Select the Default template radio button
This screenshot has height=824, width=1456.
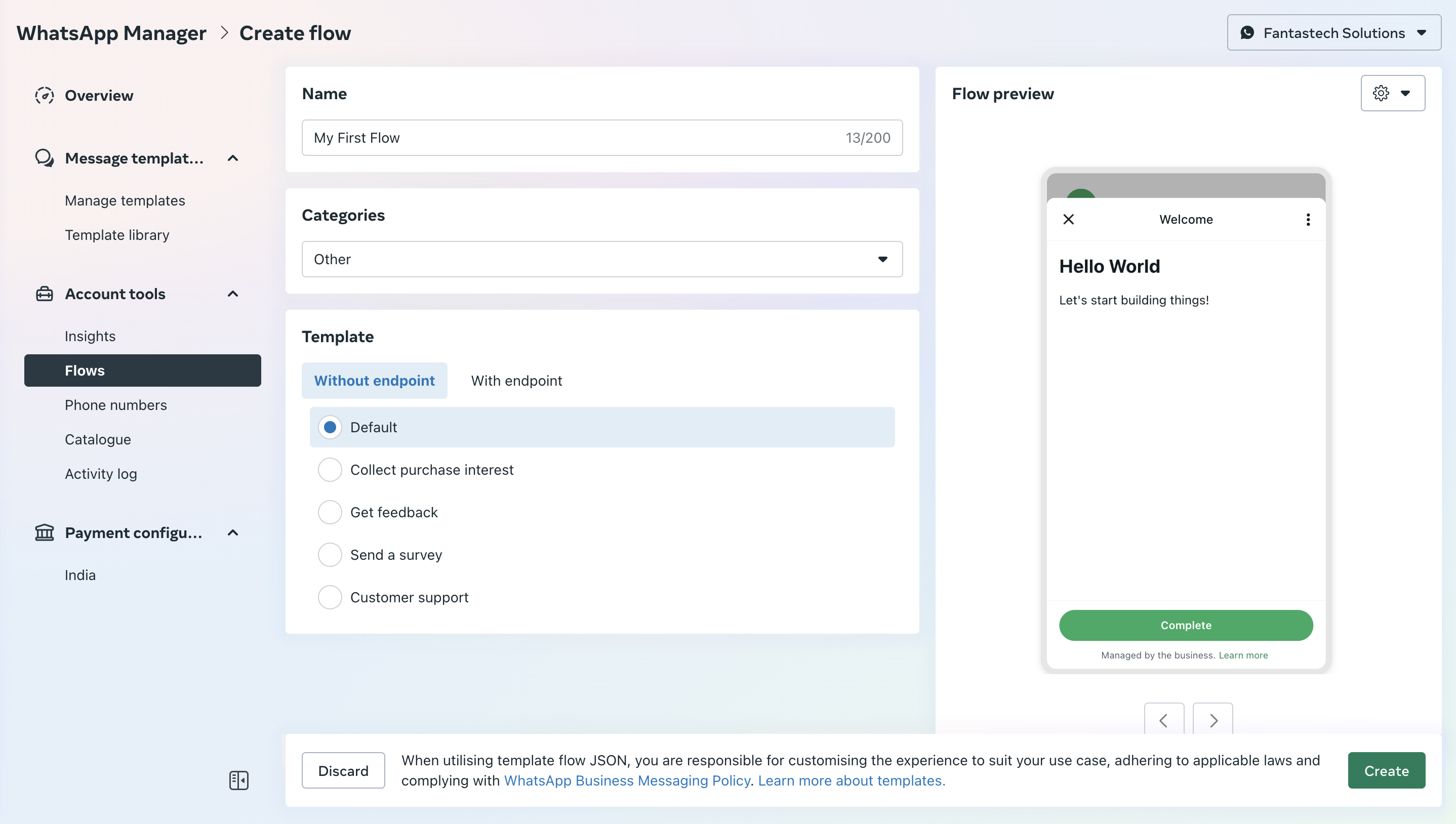pyautogui.click(x=330, y=427)
